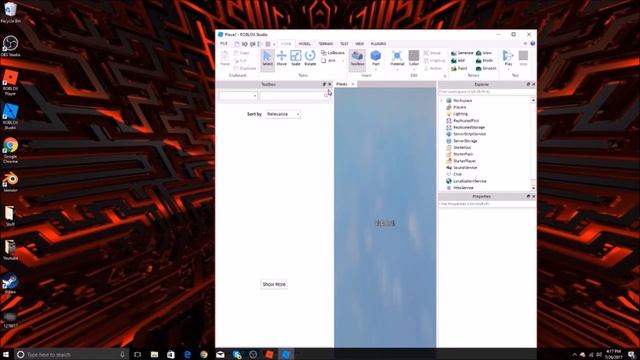Select Lighting in the Explorer
Image resolution: width=640 pixels, height=360 pixels.
coord(457,114)
